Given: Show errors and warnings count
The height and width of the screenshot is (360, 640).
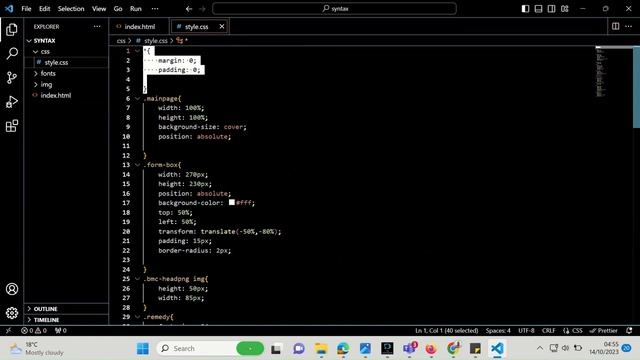Looking at the screenshot, I should 34,331.
